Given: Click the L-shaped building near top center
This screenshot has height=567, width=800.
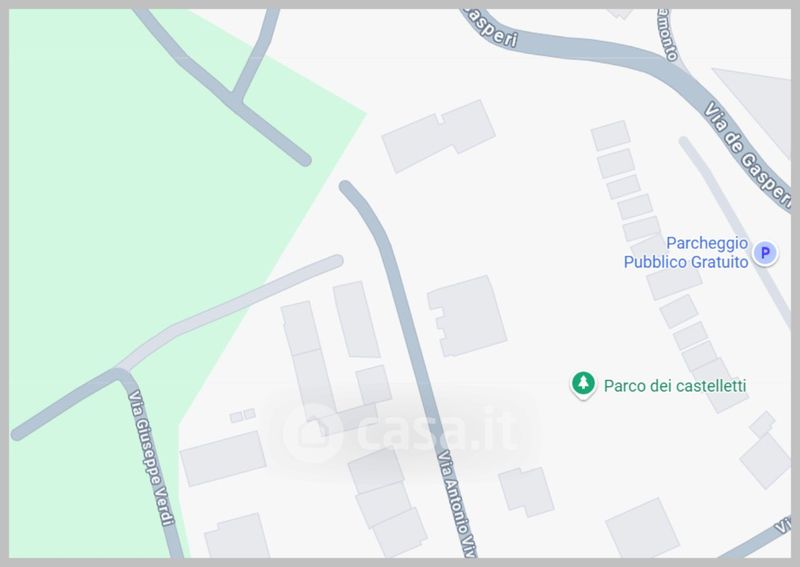Looking at the screenshot, I should (x=438, y=136).
